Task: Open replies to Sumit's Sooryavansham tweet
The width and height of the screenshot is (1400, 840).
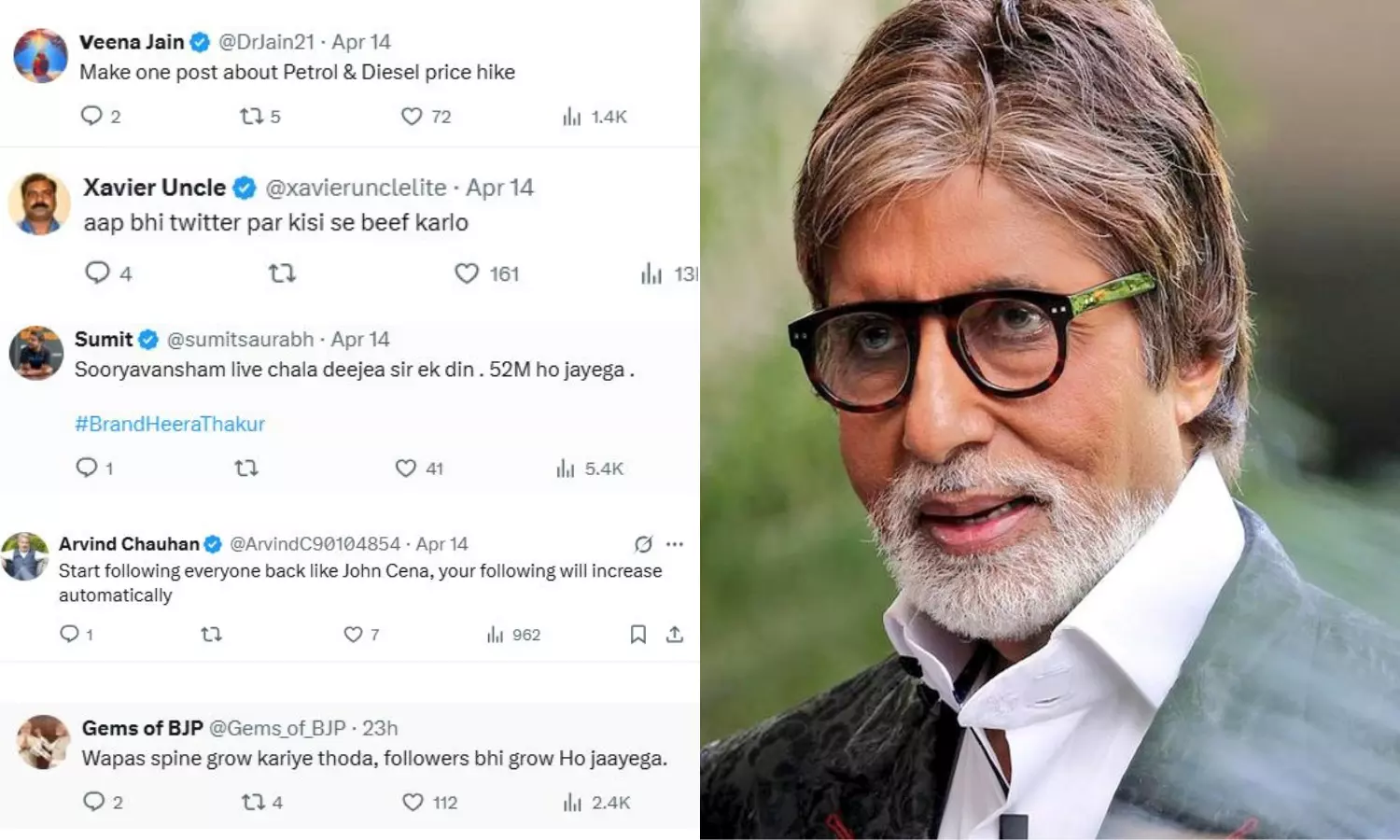Action: pos(89,468)
